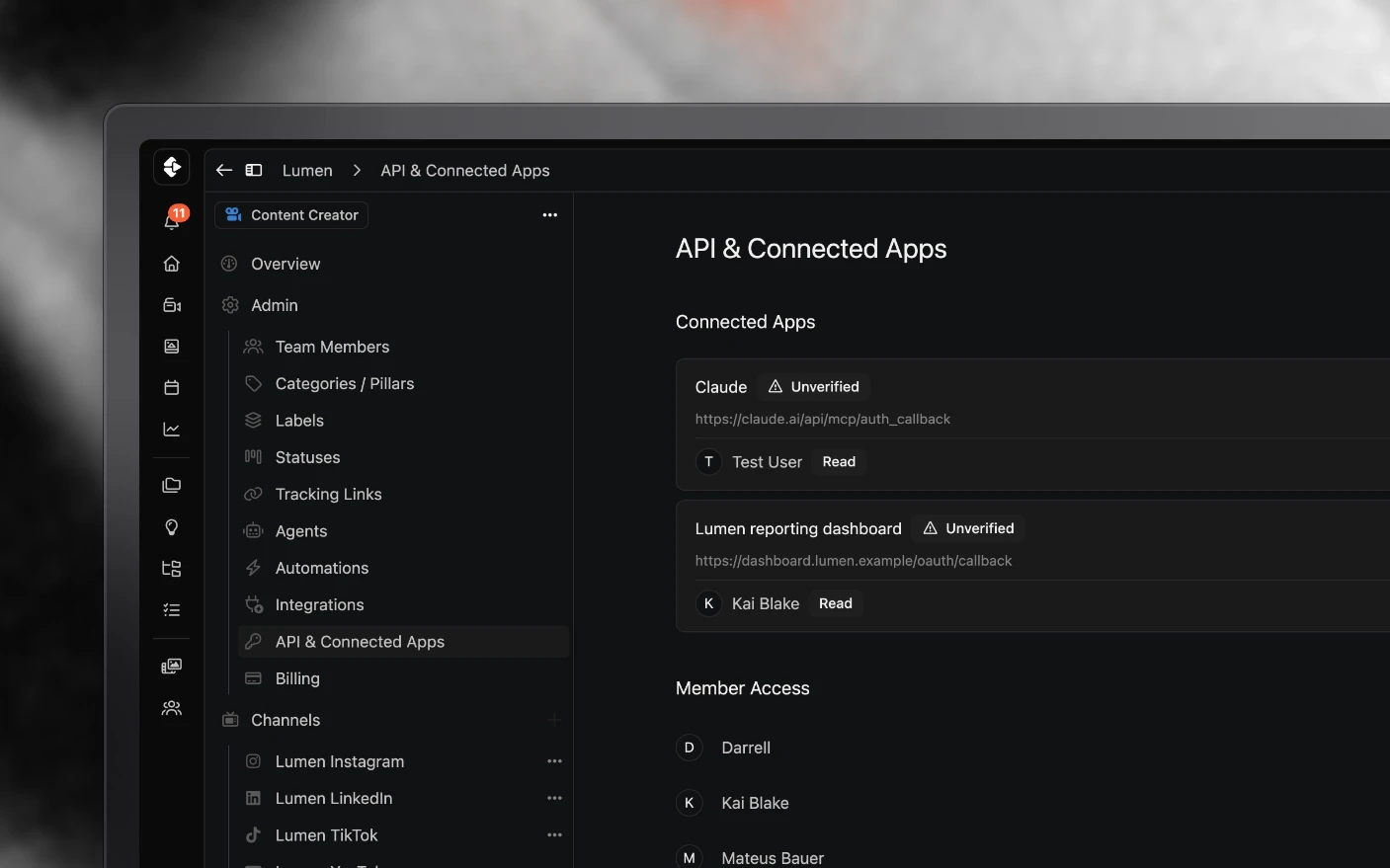Open the Content Creator workspace switcher
This screenshot has width=1390, height=868.
pyautogui.click(x=291, y=215)
